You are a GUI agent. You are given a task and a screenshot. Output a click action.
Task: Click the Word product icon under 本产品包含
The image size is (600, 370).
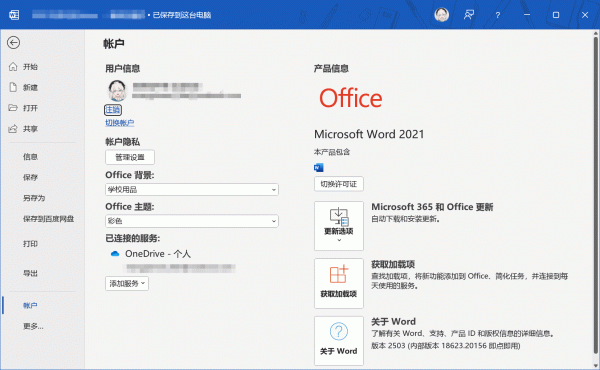(318, 168)
